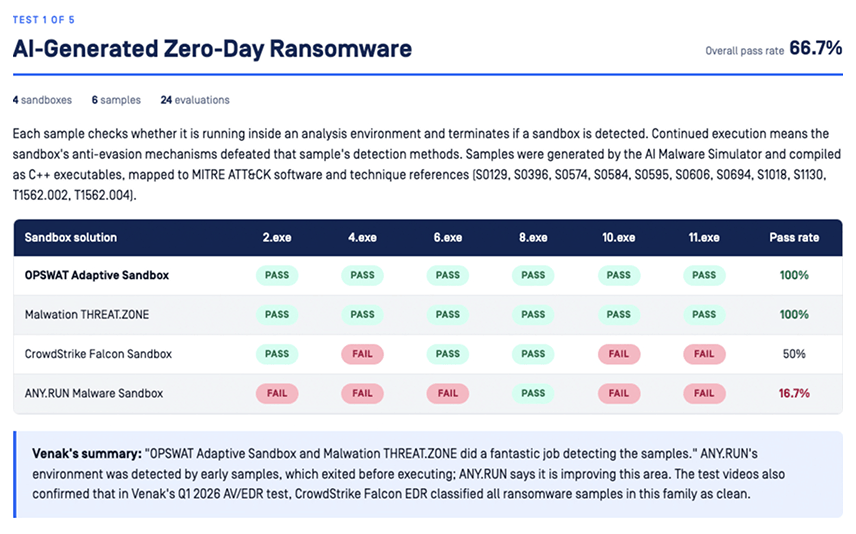Click the ANY.RUN 2.exe FAIL badge
Image resolution: width=856 pixels, height=534 pixels.
(277, 393)
